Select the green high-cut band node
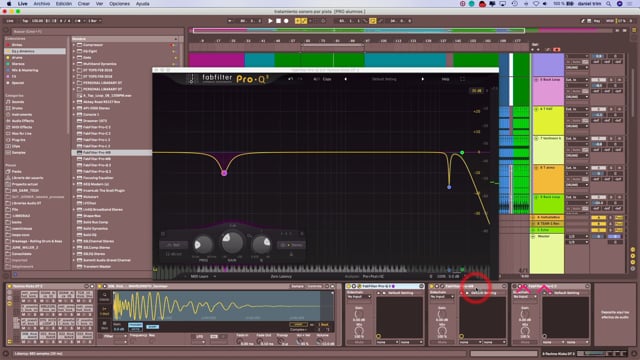 pyautogui.click(x=462, y=153)
